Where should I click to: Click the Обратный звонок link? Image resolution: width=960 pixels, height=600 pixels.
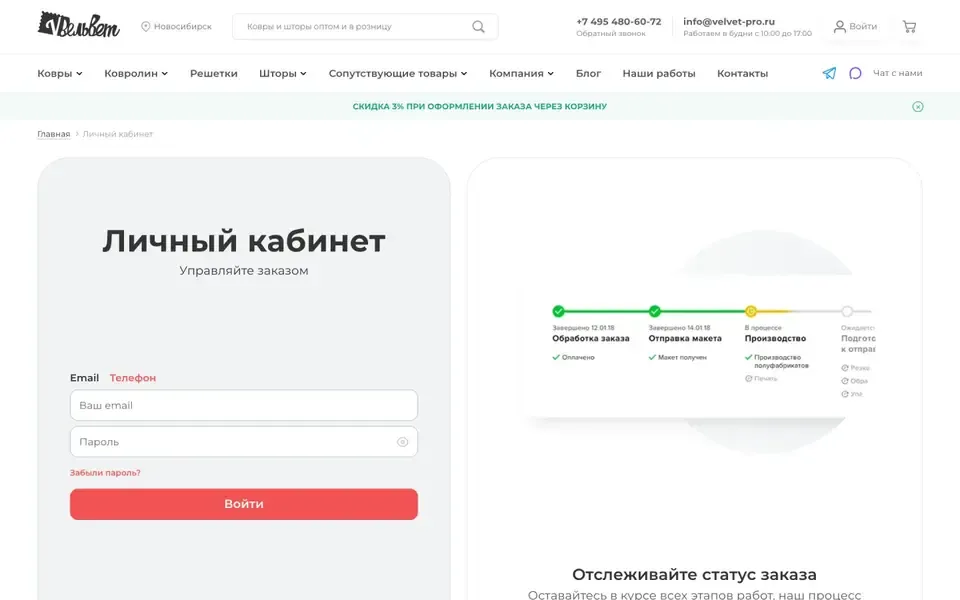[x=610, y=34]
